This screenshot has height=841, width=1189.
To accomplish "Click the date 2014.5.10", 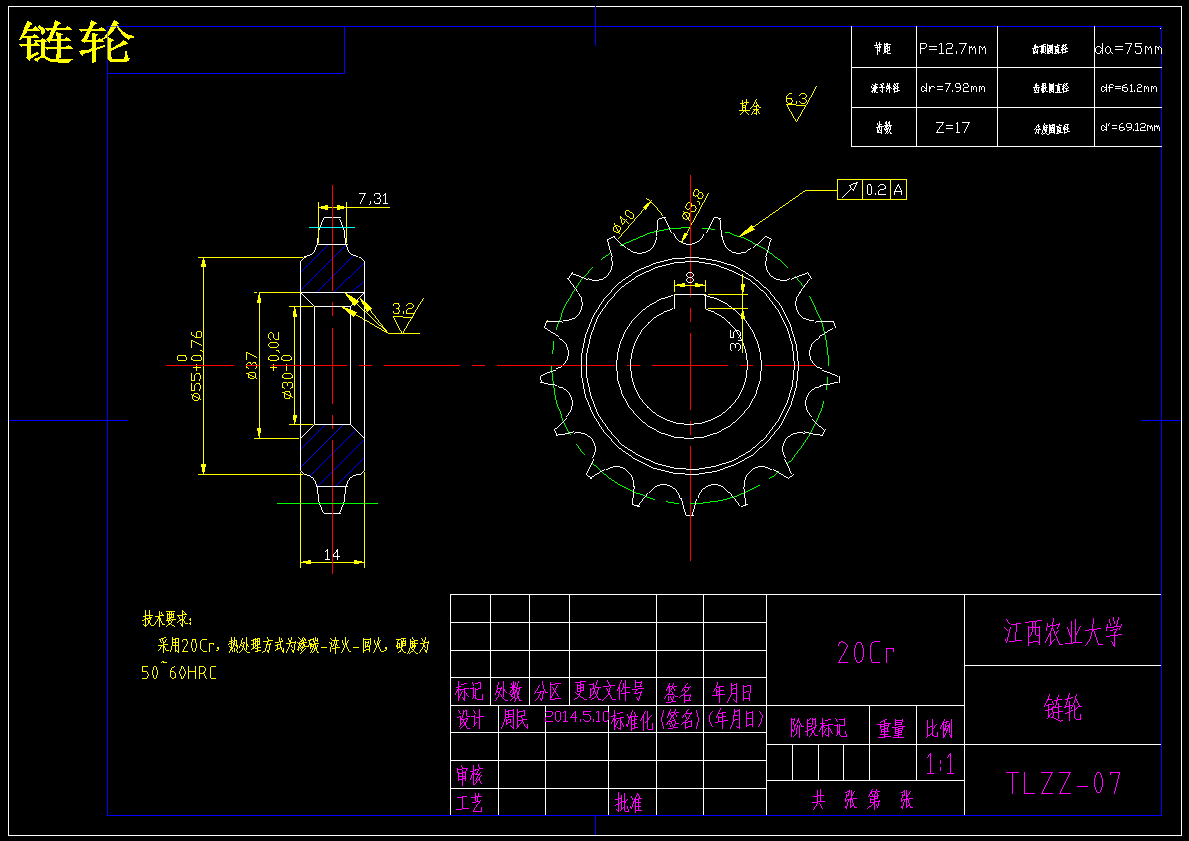I will 578,717.
